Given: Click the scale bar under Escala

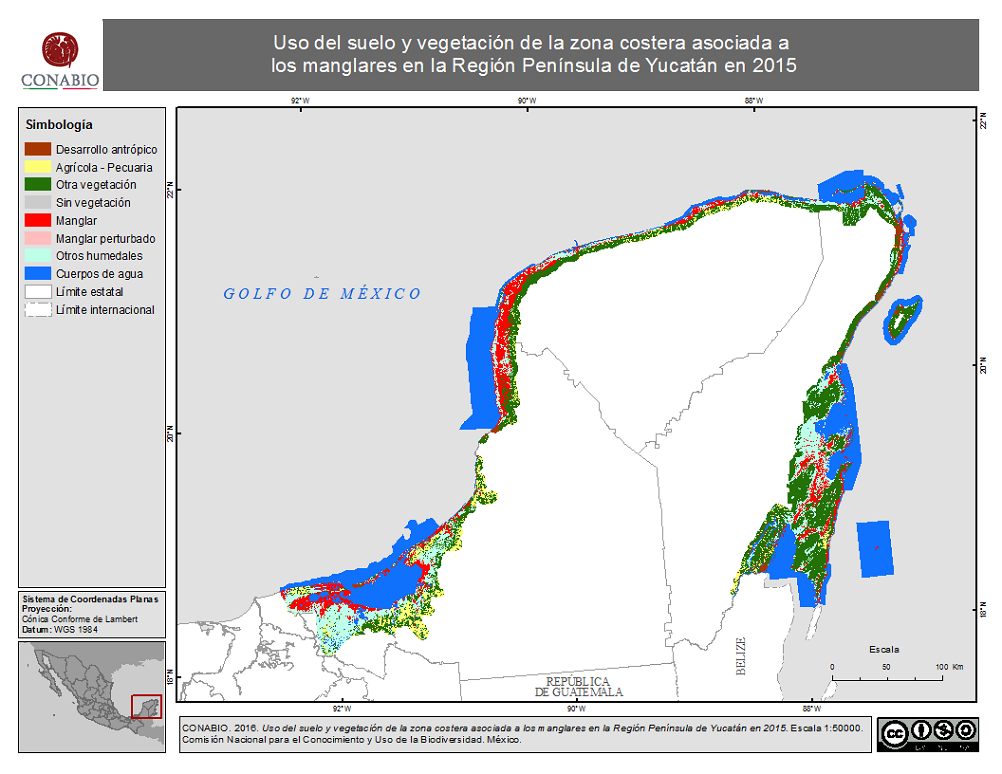Looking at the screenshot, I should pyautogui.click(x=886, y=678).
